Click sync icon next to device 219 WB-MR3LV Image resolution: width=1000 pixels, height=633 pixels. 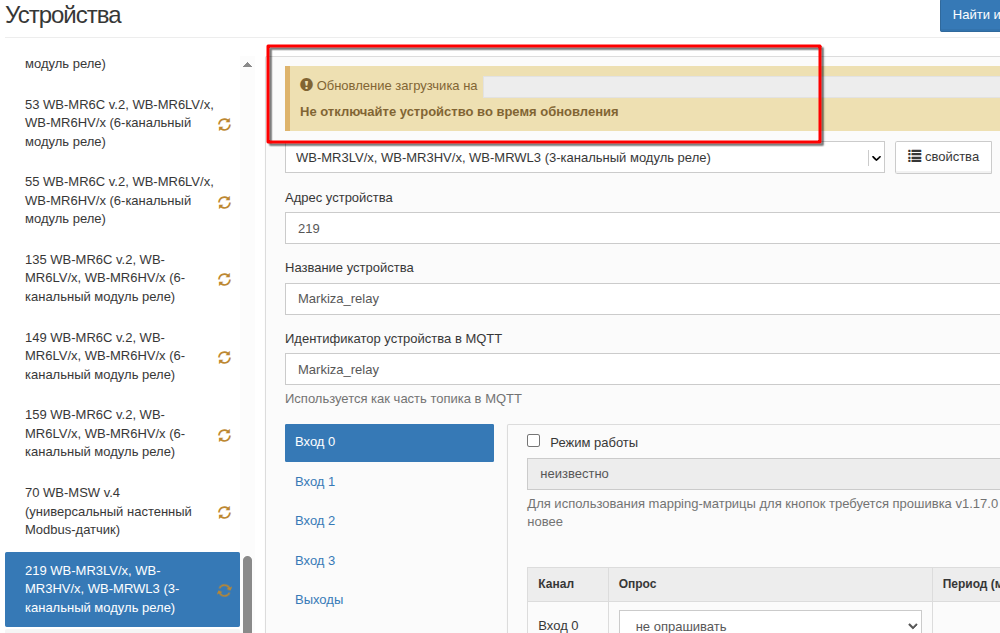point(224,590)
